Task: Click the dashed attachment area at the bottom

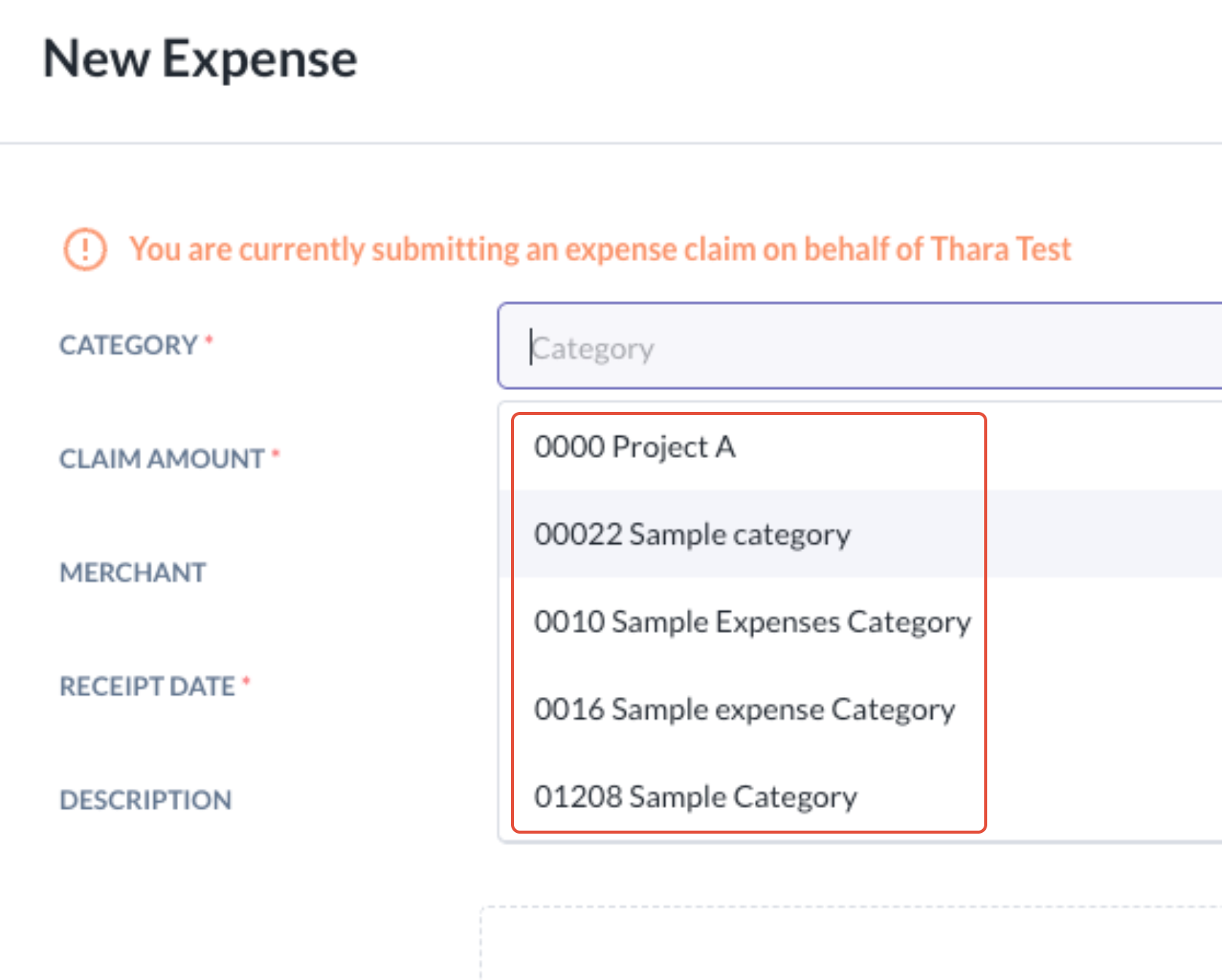Action: point(851,943)
